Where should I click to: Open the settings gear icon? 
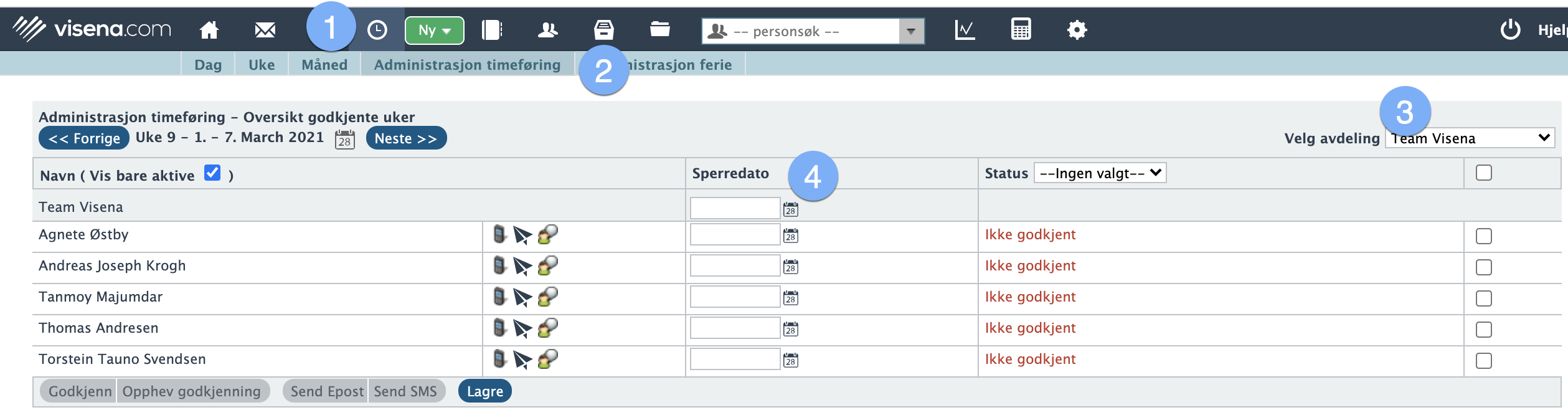pyautogui.click(x=1077, y=30)
